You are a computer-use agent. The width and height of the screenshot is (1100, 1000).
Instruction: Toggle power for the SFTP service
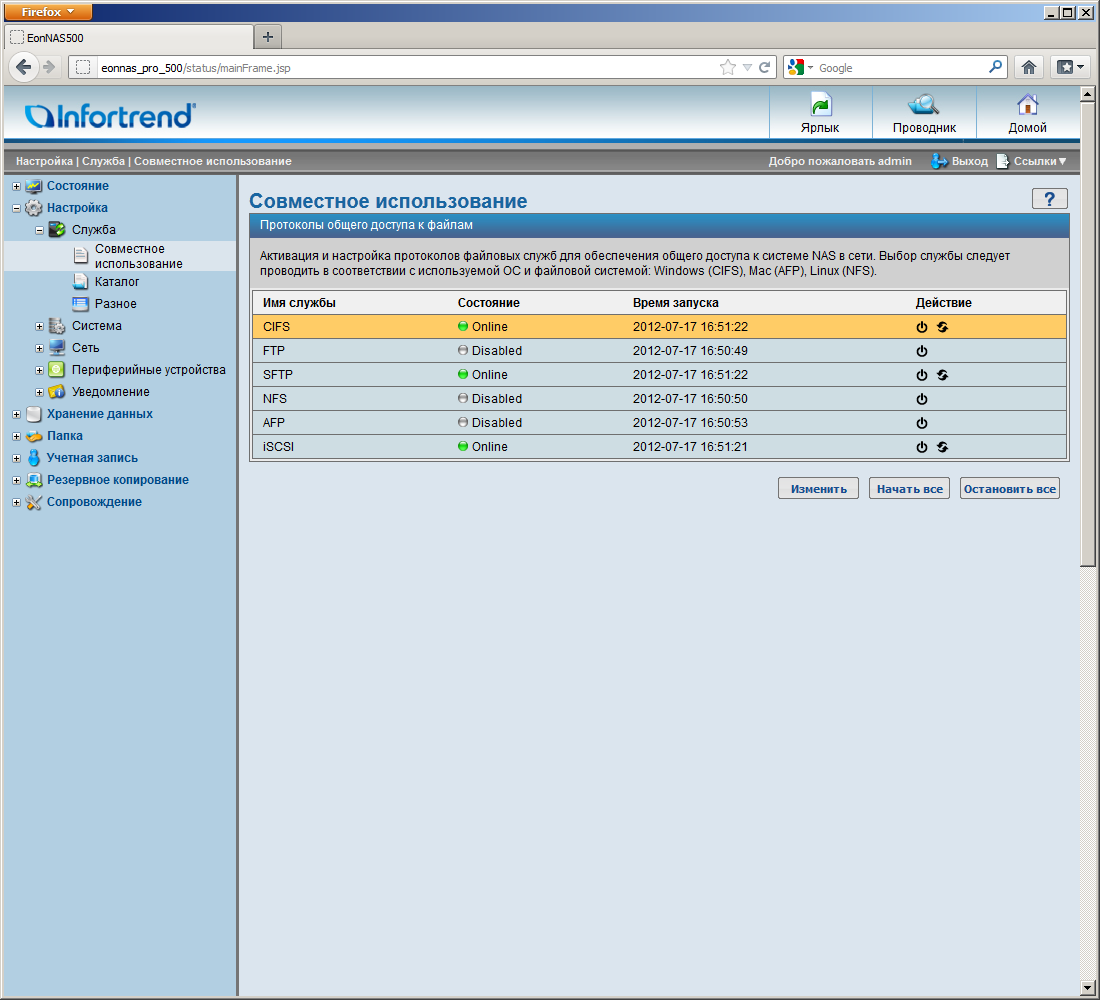click(x=922, y=375)
